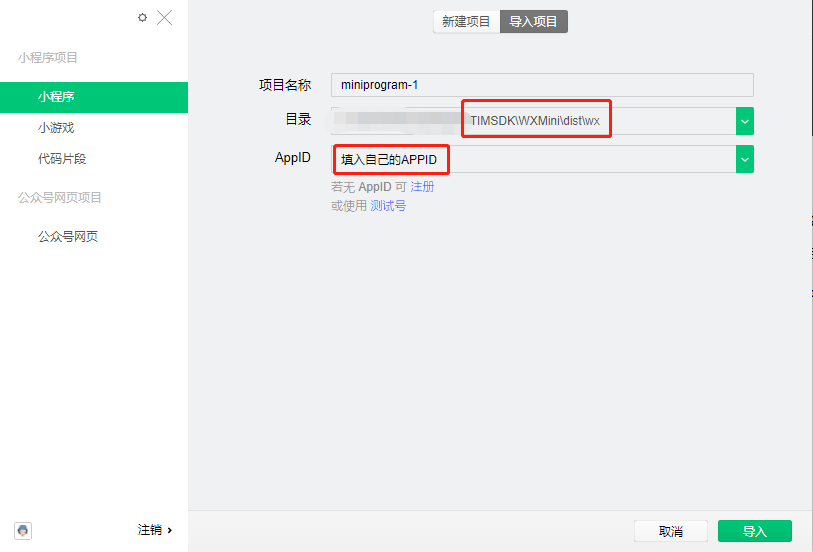Screen dimensions: 813x552
Task: Switch to the 导入项目 tab
Action: click(534, 22)
